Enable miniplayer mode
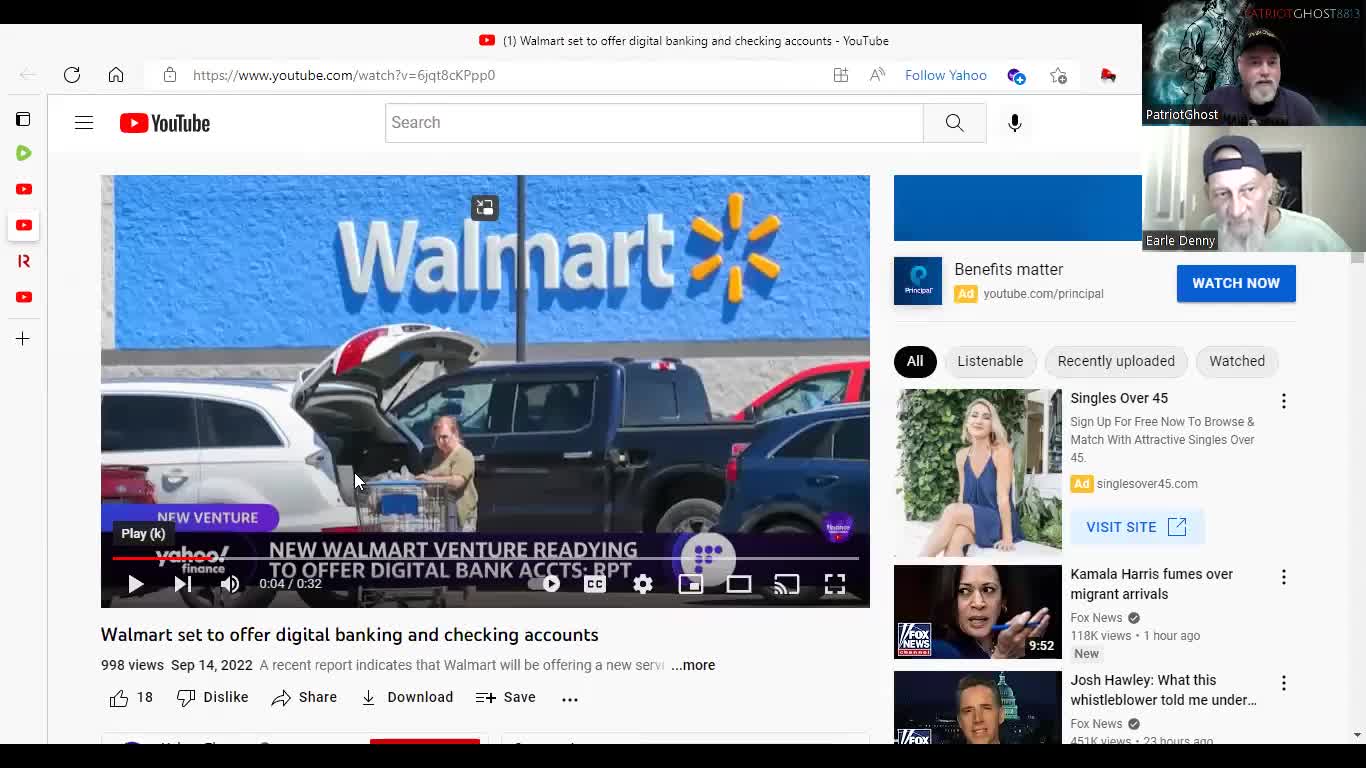 691,584
